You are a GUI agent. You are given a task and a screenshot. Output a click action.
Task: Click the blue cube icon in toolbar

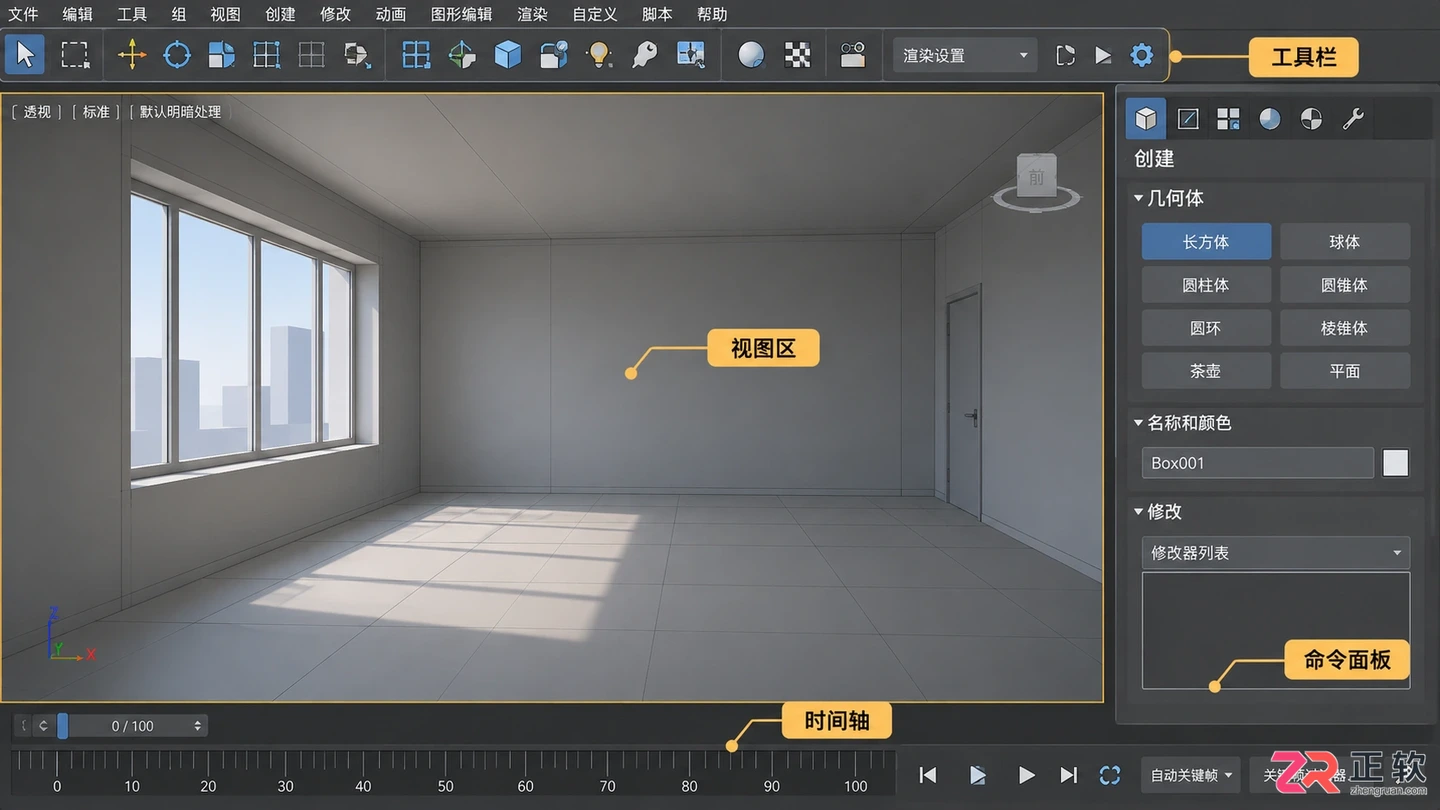pos(508,54)
